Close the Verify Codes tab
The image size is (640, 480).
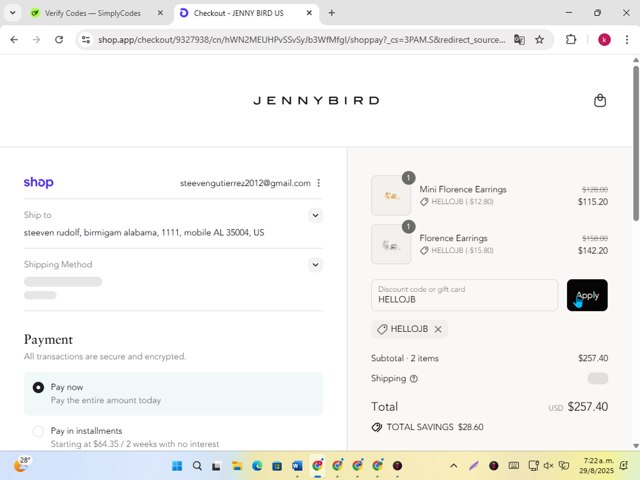[160, 13]
